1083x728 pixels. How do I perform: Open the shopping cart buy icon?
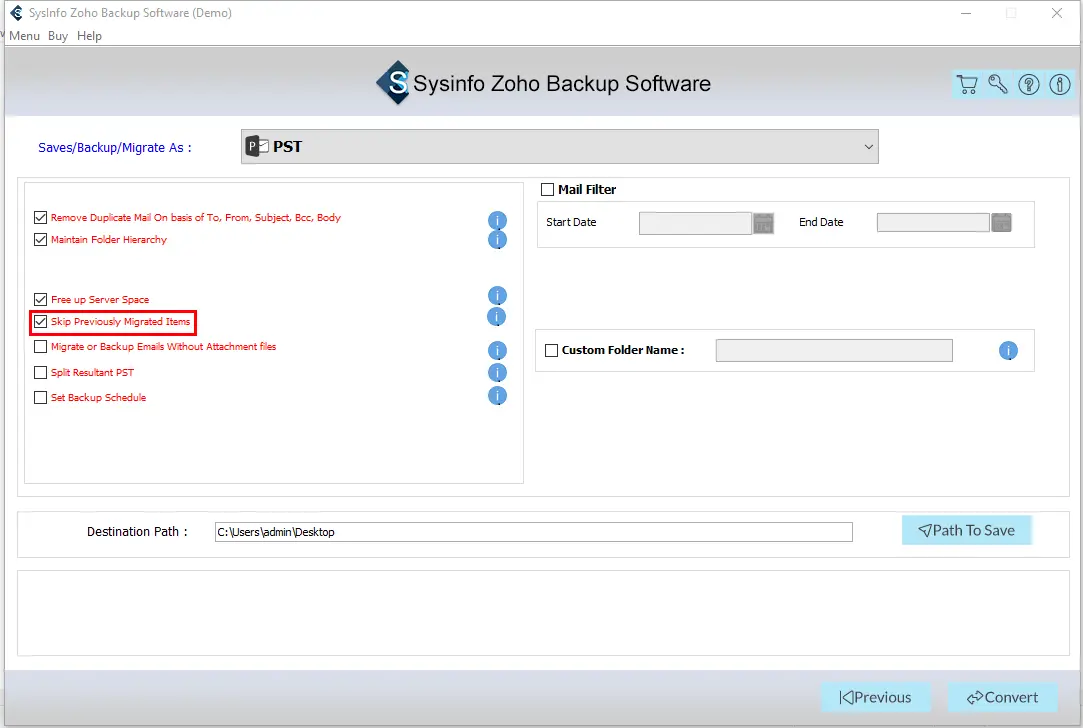(968, 84)
